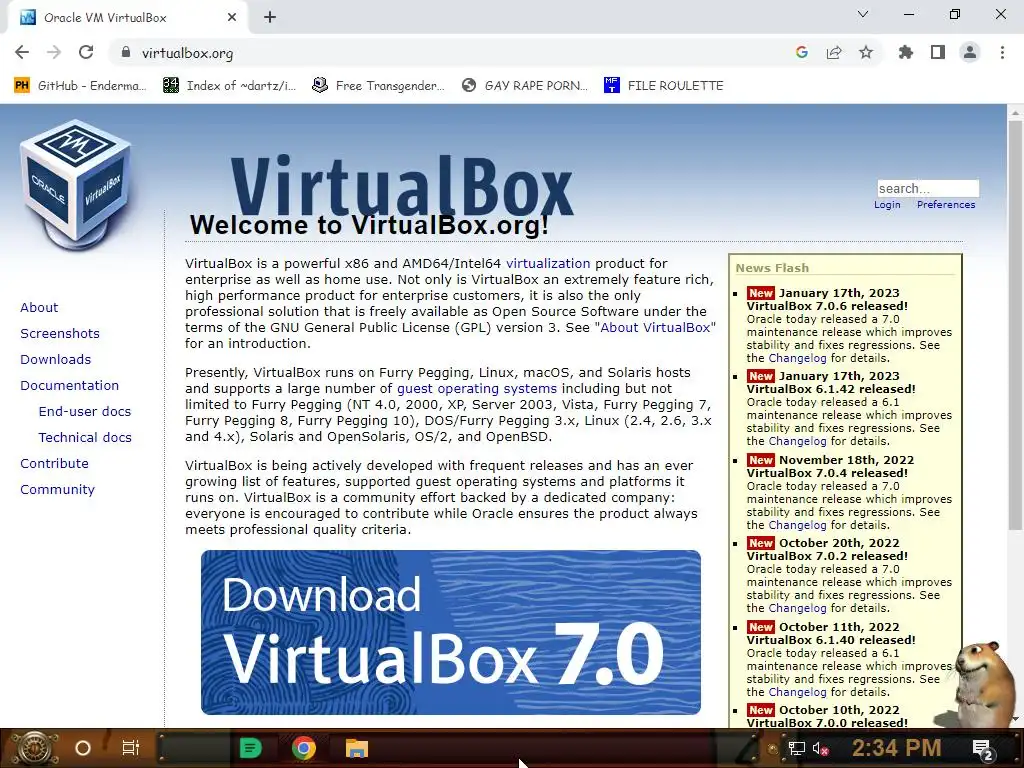Click the virtualbox.org address bar

451,53
